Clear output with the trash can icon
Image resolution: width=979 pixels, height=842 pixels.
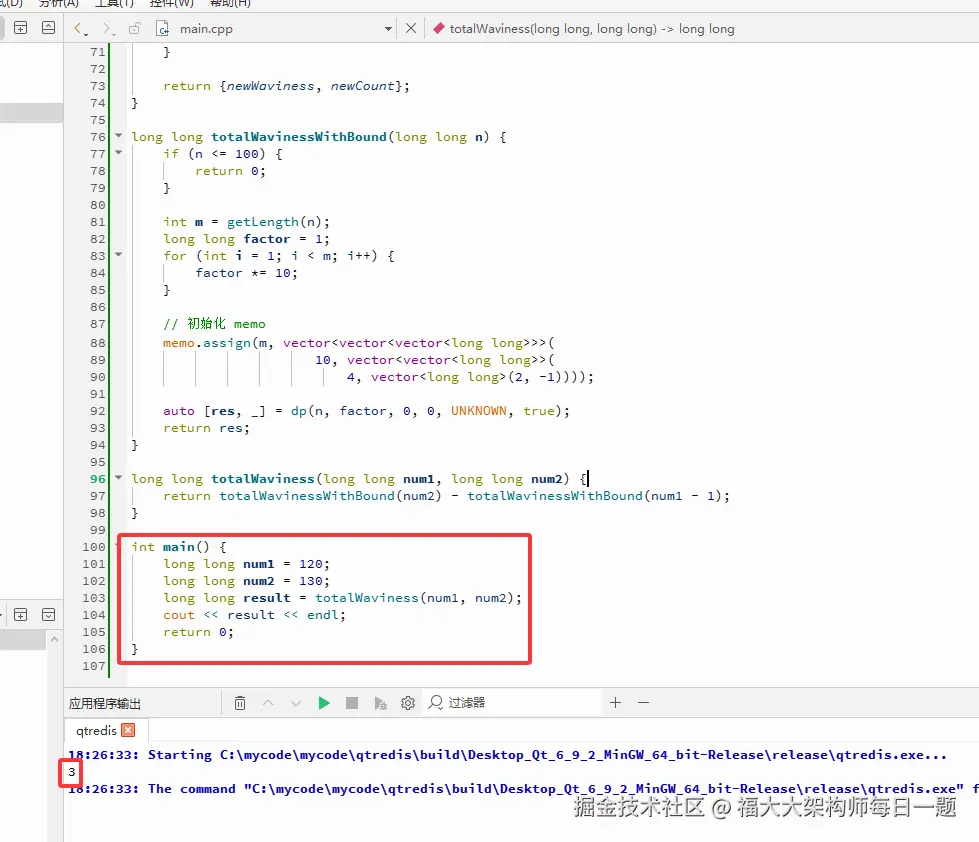(240, 703)
